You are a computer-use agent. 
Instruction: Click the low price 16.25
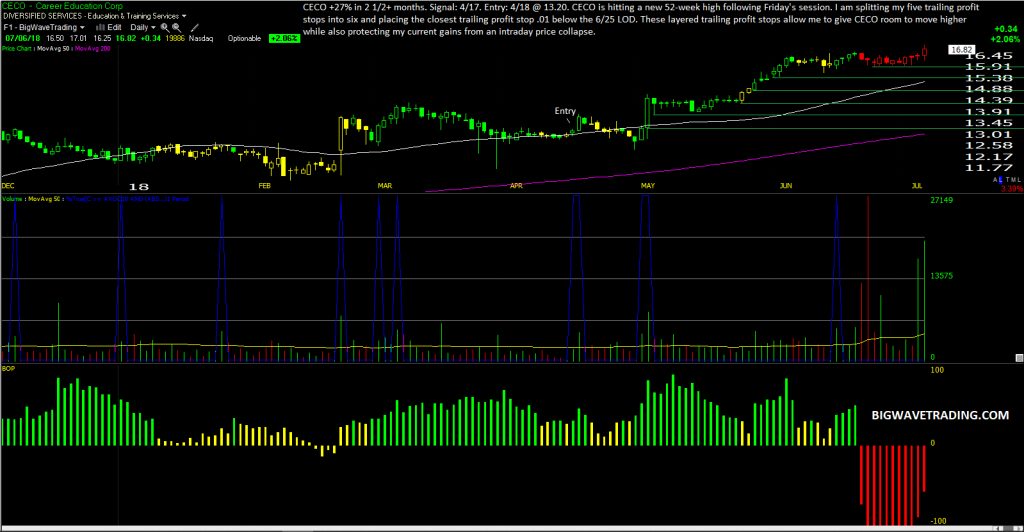103,39
